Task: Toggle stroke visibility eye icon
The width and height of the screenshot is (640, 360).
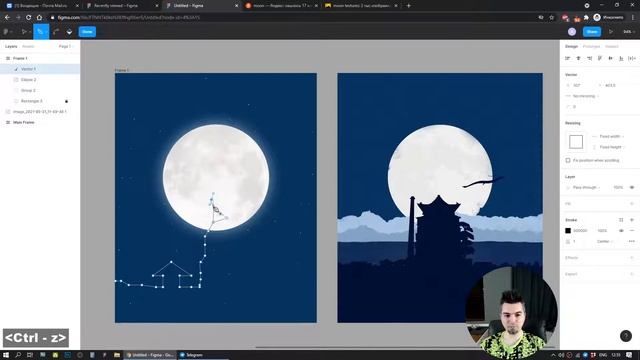Action: click(x=621, y=231)
